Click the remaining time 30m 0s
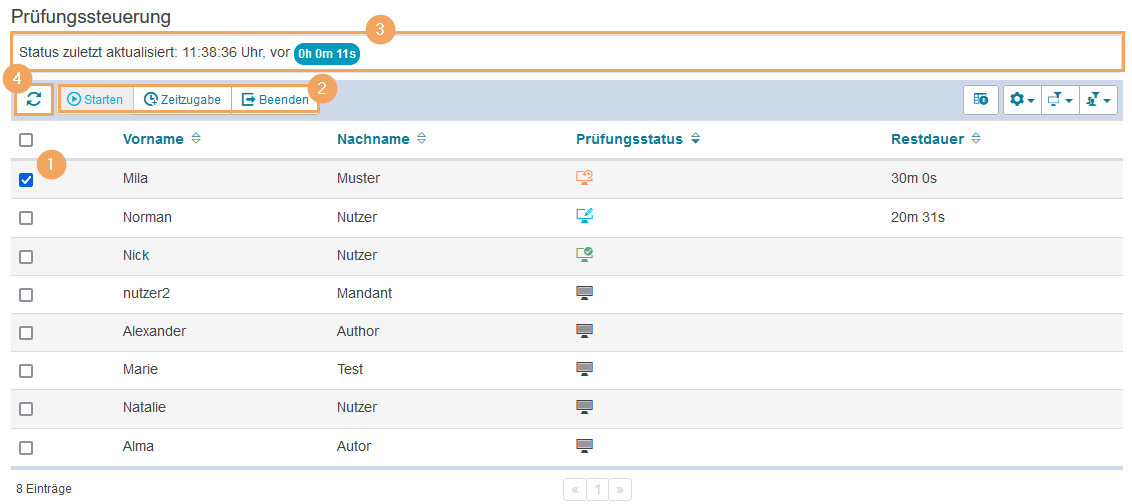Screen dimensions: 1132x504 click(914, 178)
